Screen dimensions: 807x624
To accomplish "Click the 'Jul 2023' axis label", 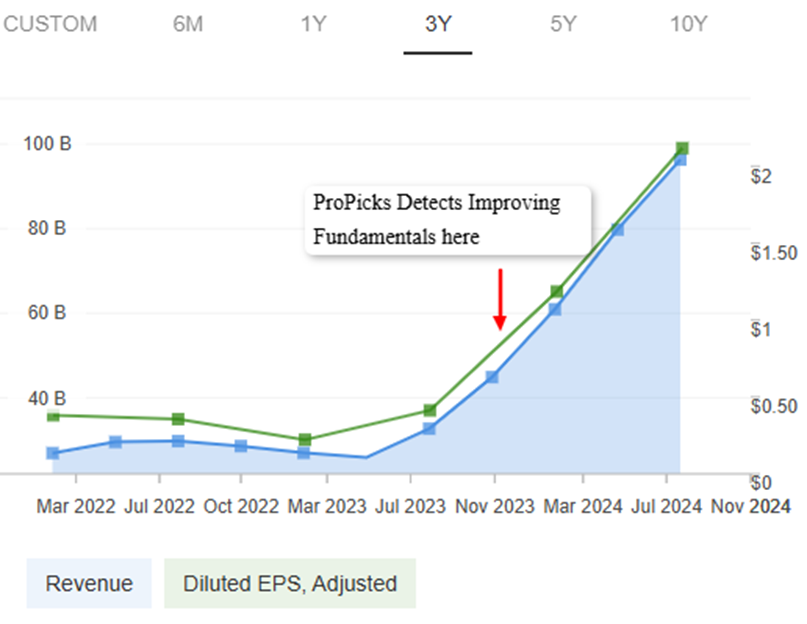I will click(410, 507).
